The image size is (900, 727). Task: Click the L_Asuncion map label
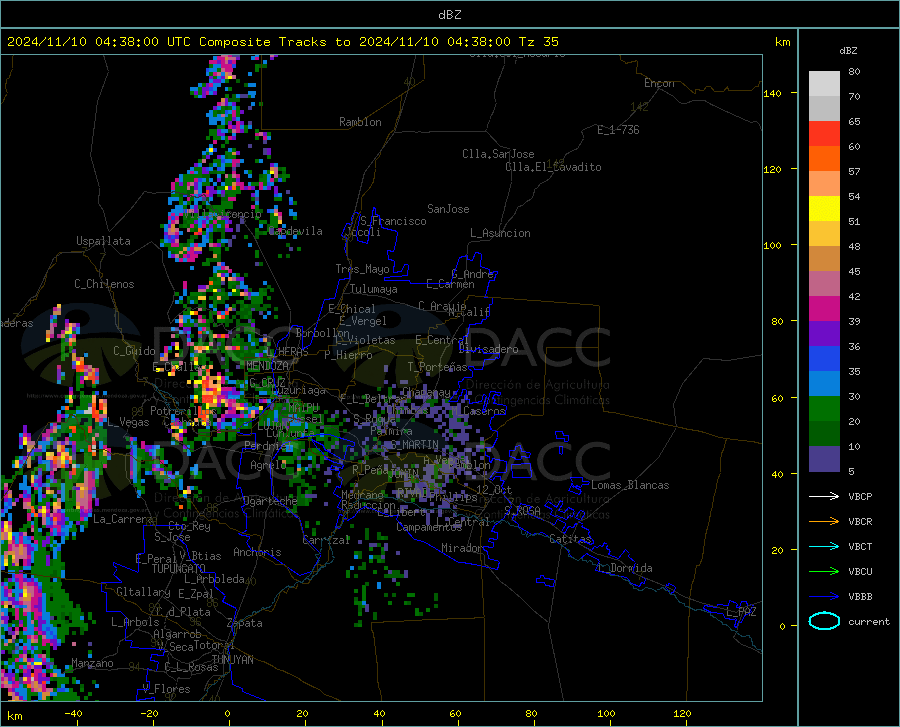coord(500,233)
